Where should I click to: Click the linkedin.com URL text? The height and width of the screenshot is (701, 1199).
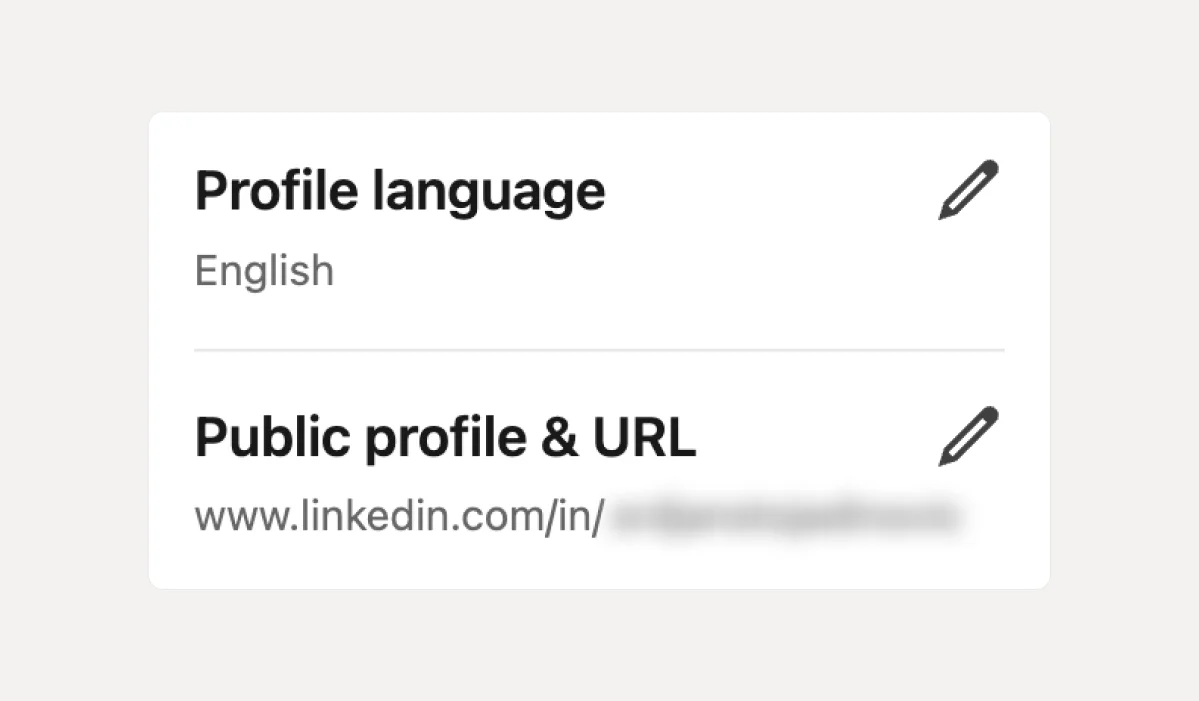click(x=400, y=512)
